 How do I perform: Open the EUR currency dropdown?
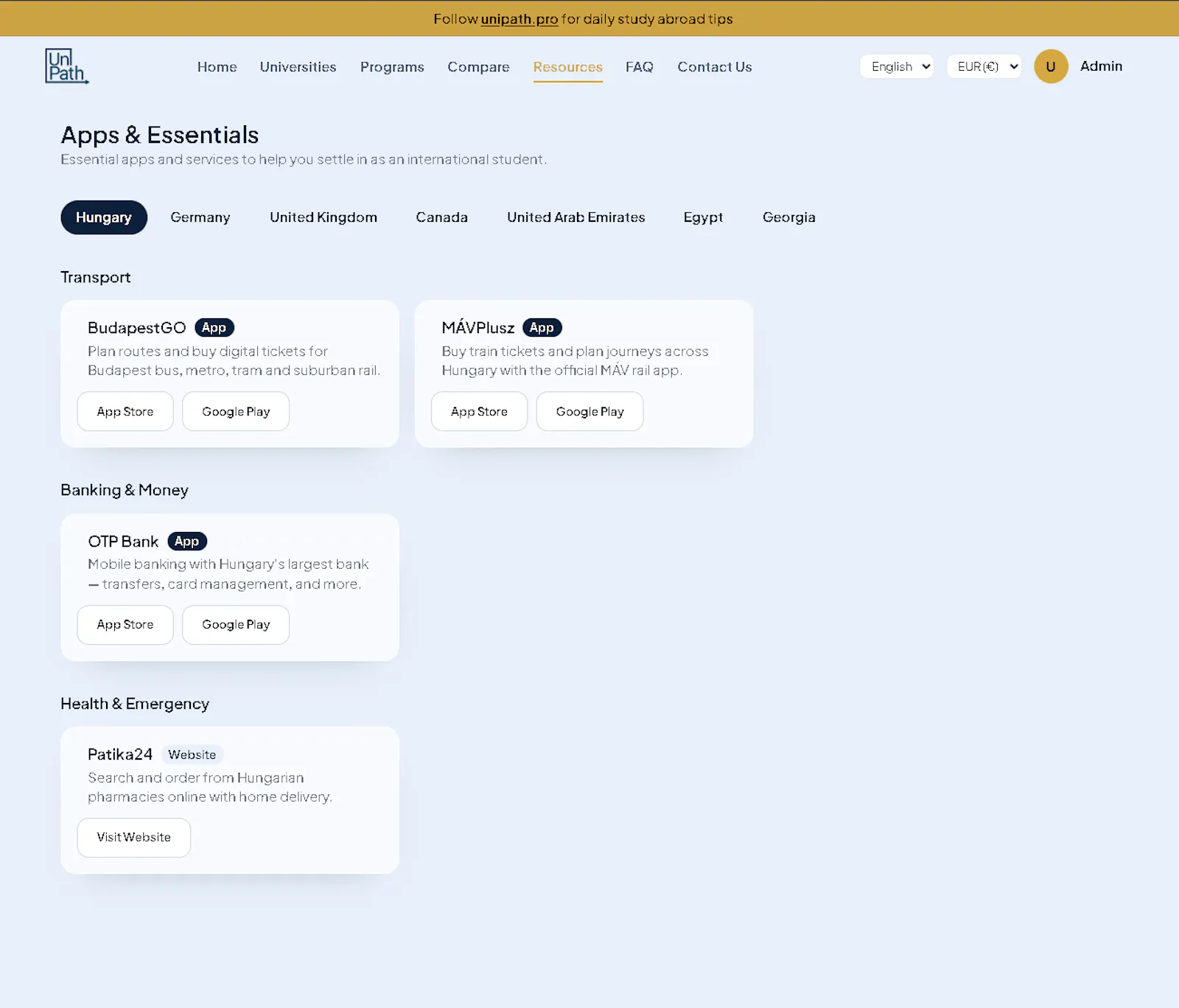[984, 66]
